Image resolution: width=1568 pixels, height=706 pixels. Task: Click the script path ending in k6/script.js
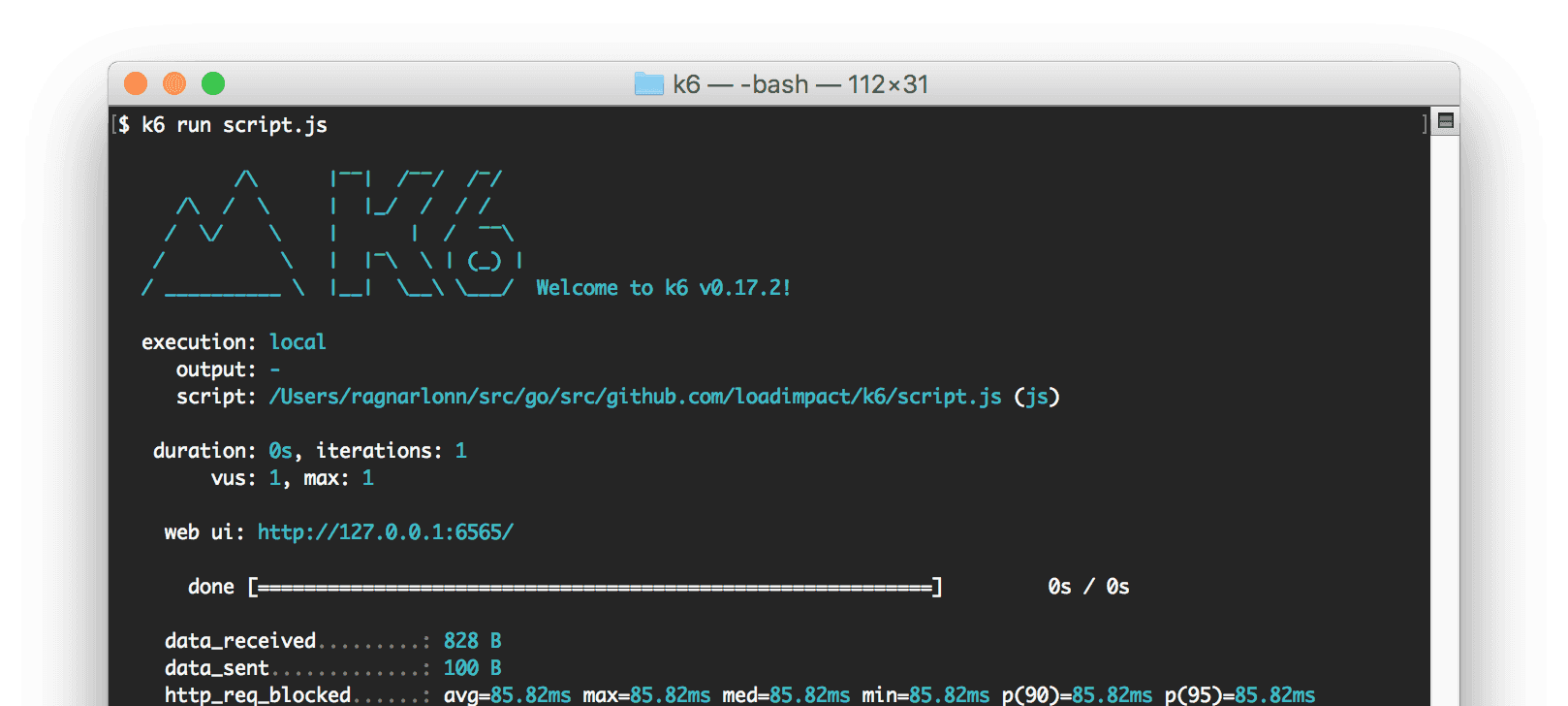click(x=636, y=397)
